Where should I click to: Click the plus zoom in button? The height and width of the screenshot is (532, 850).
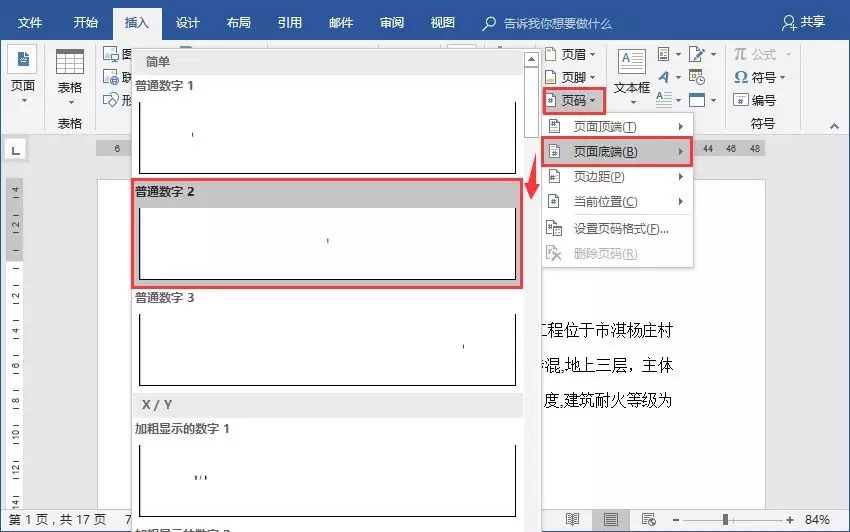click(790, 520)
